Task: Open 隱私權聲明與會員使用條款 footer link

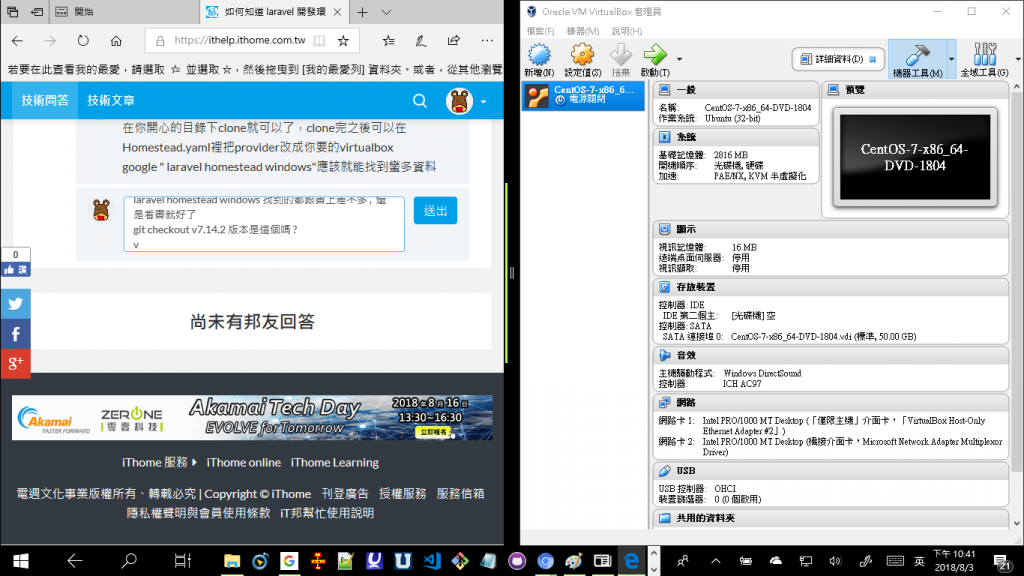Action: [199, 513]
